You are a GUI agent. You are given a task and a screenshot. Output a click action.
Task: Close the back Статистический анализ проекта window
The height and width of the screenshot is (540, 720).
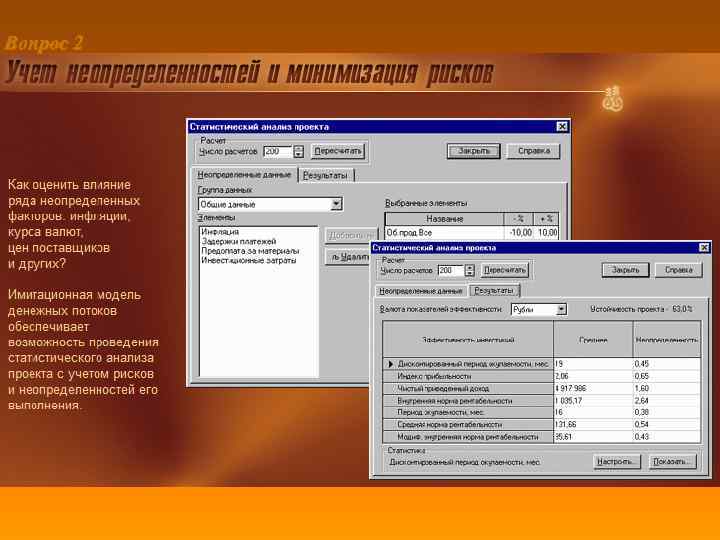coord(562,126)
